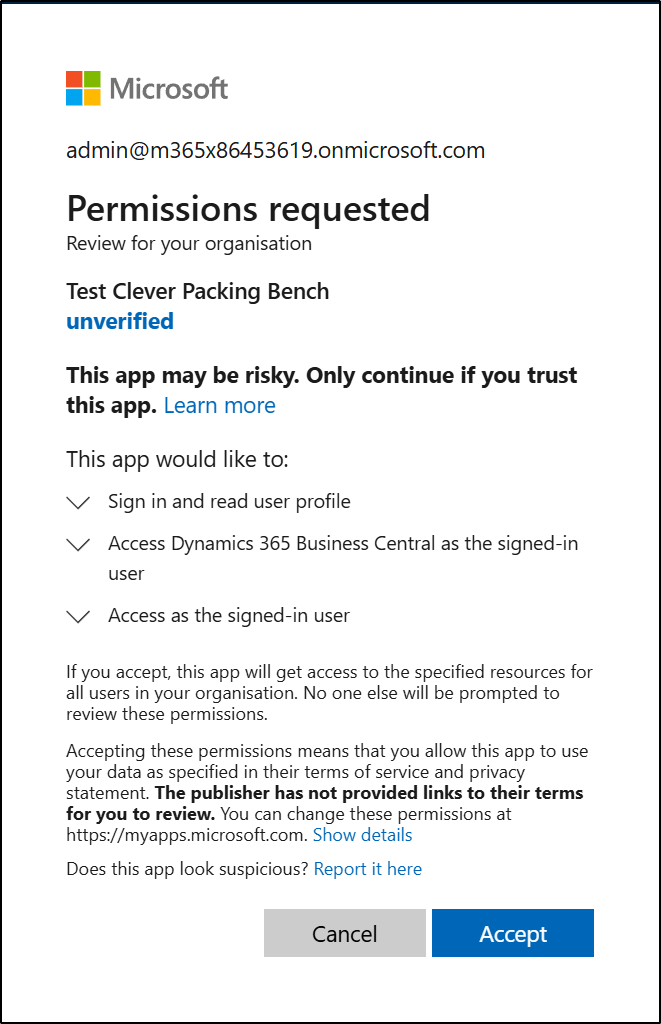Expand chevron beside Sign in and read user profile
The image size is (661, 1024).
pos(78,502)
